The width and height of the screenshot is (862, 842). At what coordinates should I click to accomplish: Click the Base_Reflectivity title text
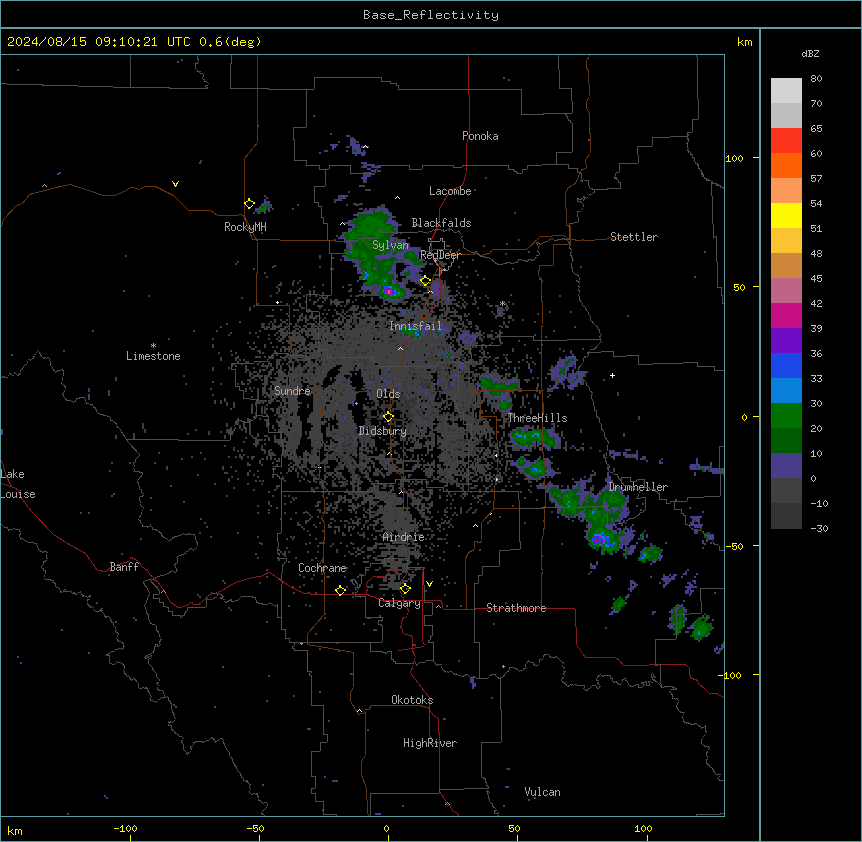[x=431, y=15]
